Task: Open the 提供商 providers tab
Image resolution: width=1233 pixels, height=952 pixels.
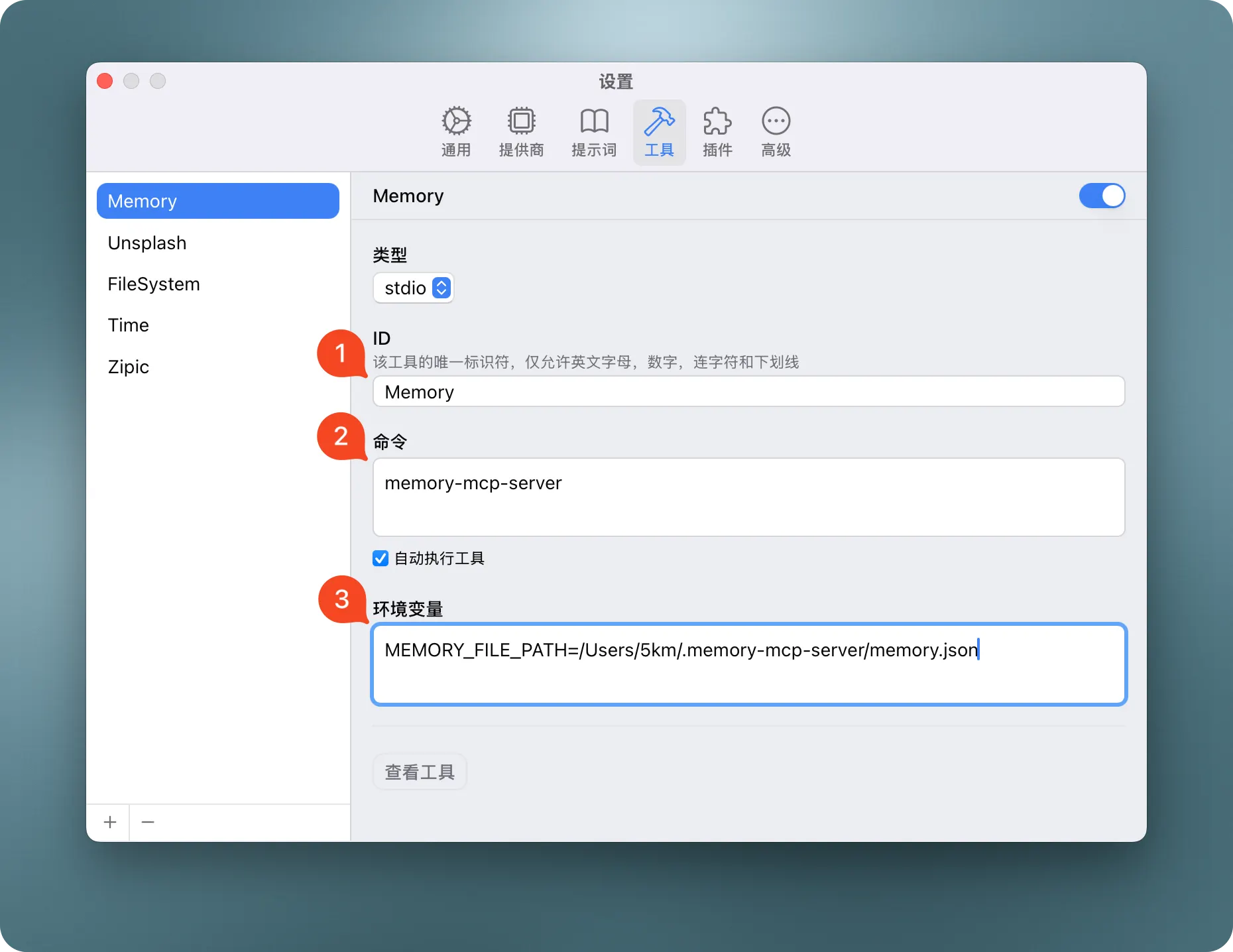Action: (x=521, y=133)
